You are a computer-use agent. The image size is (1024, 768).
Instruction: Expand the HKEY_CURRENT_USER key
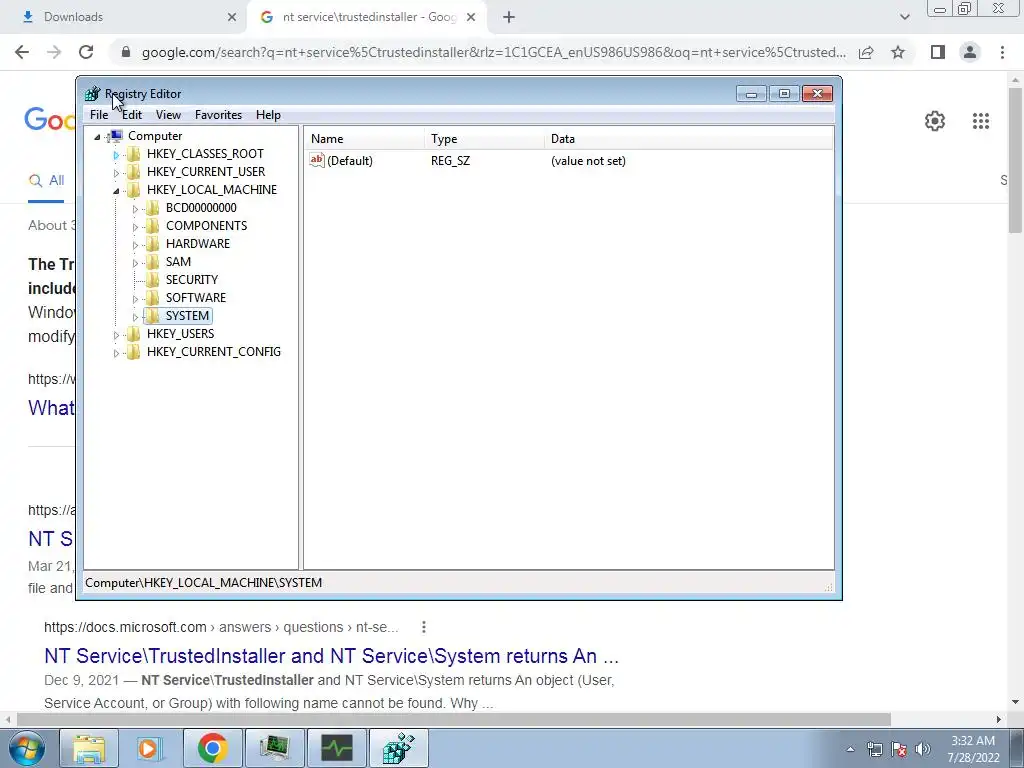[116, 172]
